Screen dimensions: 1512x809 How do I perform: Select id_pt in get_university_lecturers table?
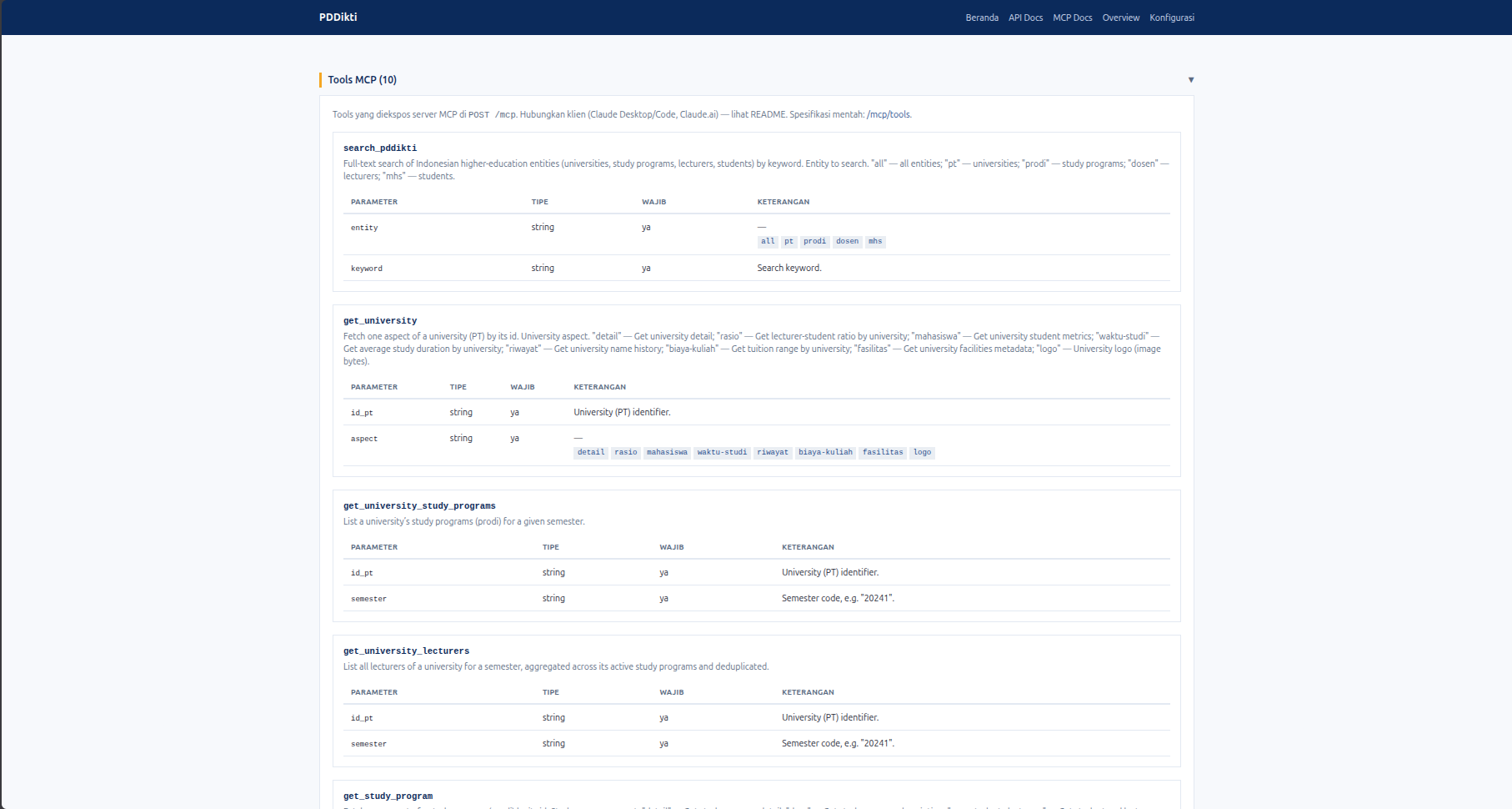(x=362, y=718)
